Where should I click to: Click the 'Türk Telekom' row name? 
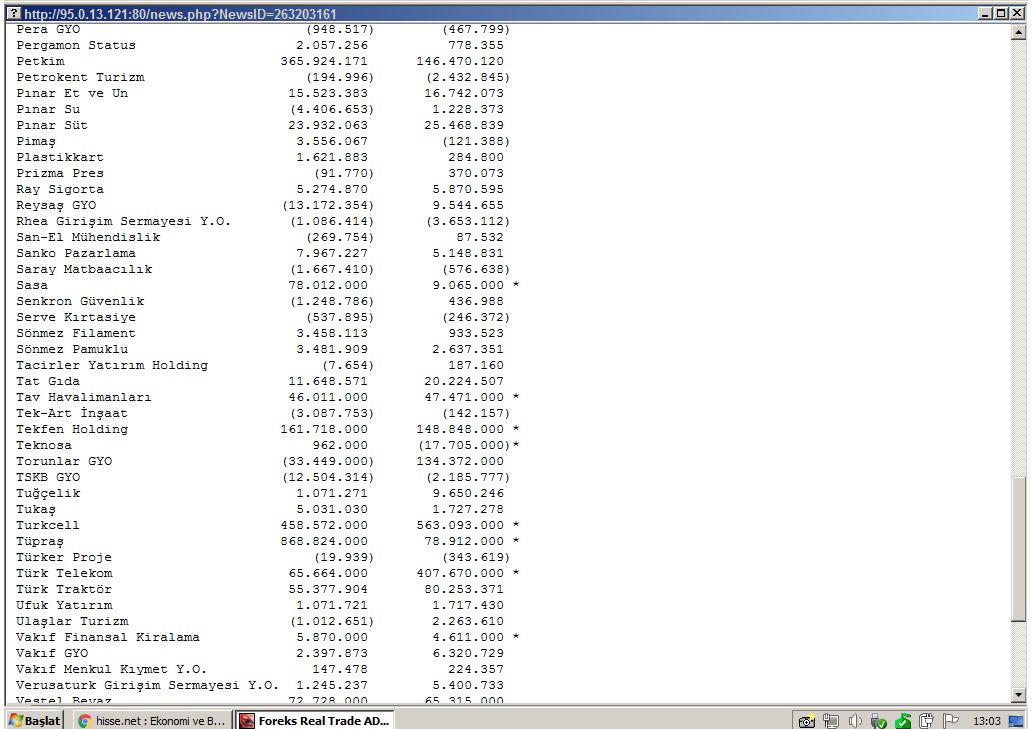(x=64, y=573)
